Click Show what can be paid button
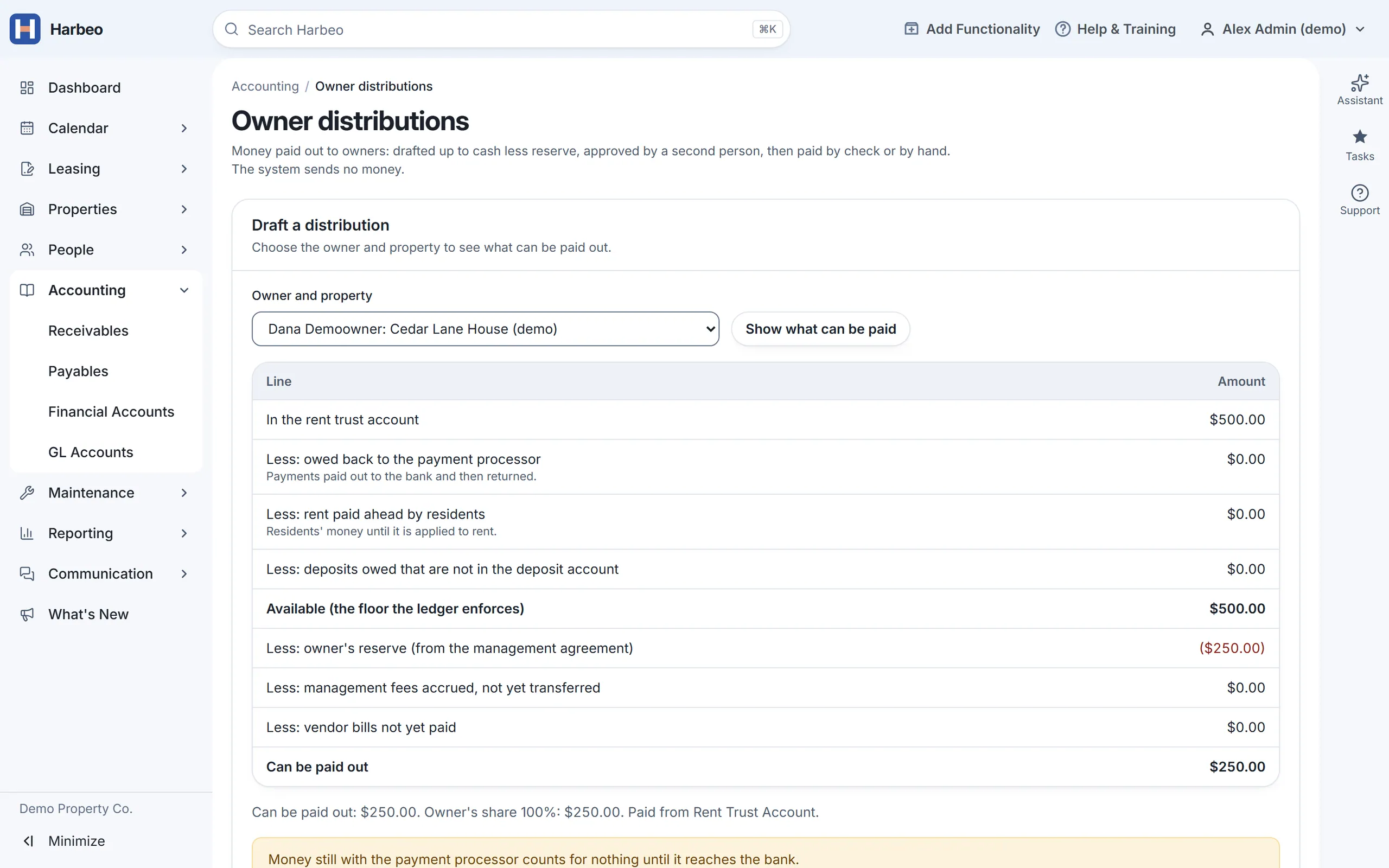Image resolution: width=1389 pixels, height=868 pixels. pyautogui.click(x=820, y=329)
